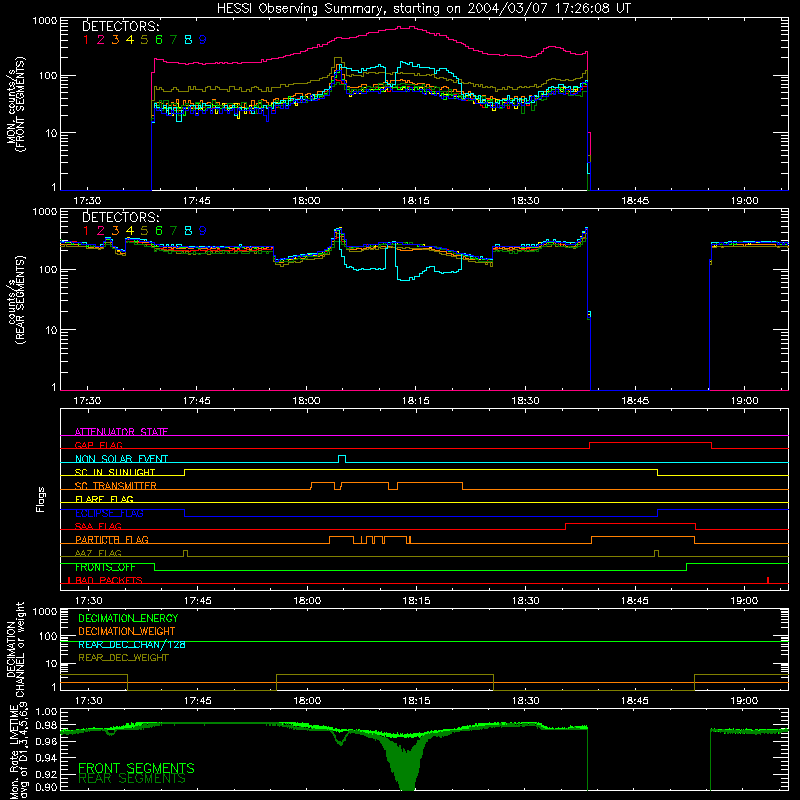Click the DECIMATION CHANNEL or weight axis label
The height and width of the screenshot is (800, 800).
click(x=15, y=649)
